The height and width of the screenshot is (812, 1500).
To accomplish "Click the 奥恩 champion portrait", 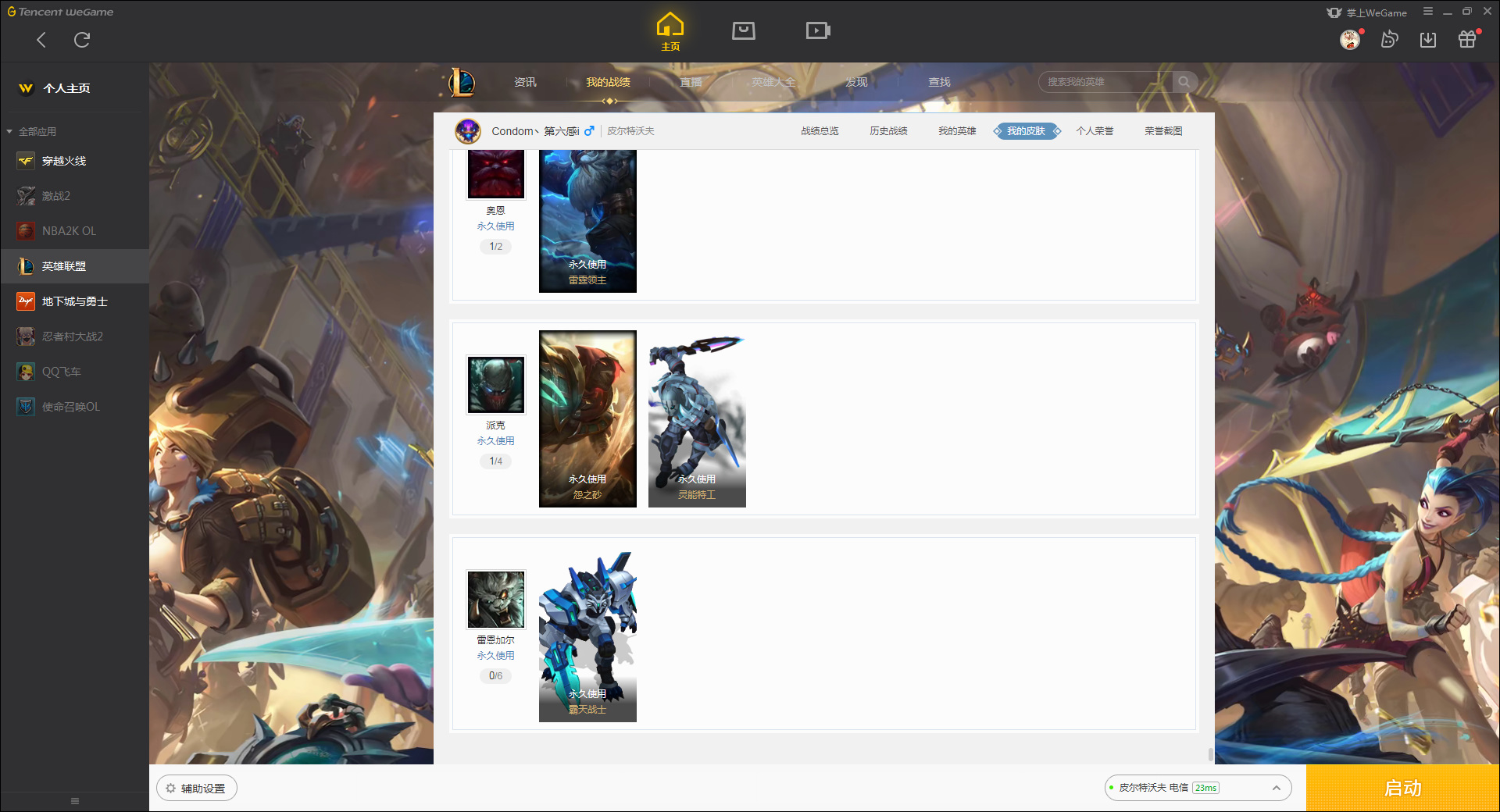I will pyautogui.click(x=496, y=174).
